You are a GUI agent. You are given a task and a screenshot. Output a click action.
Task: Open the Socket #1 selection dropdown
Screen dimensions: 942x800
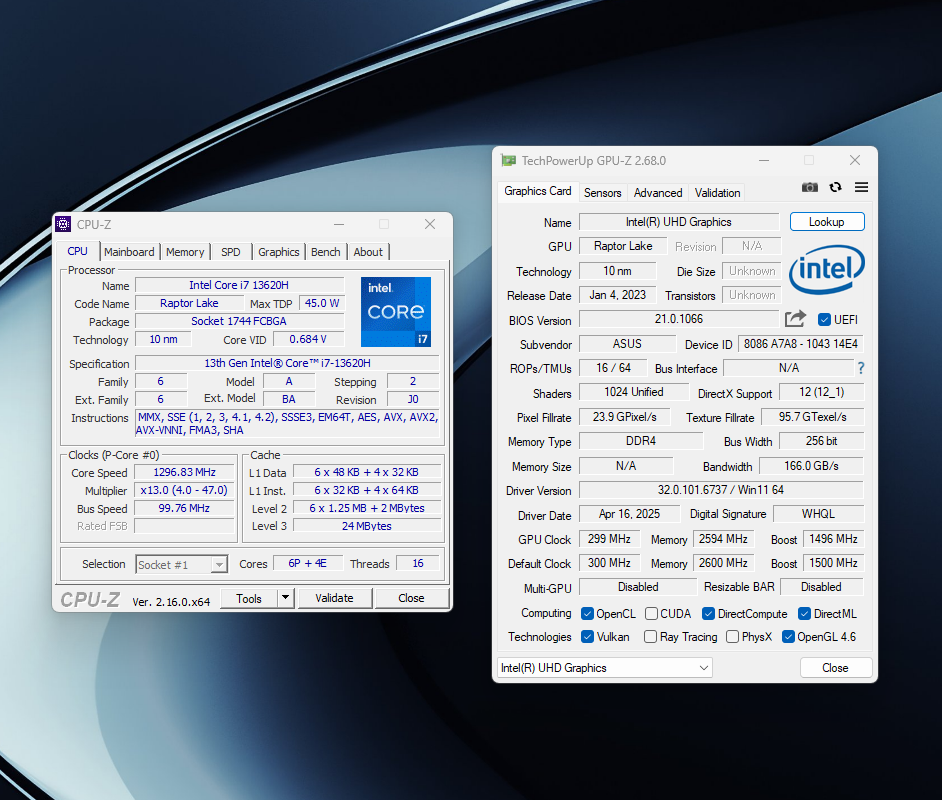click(x=181, y=565)
